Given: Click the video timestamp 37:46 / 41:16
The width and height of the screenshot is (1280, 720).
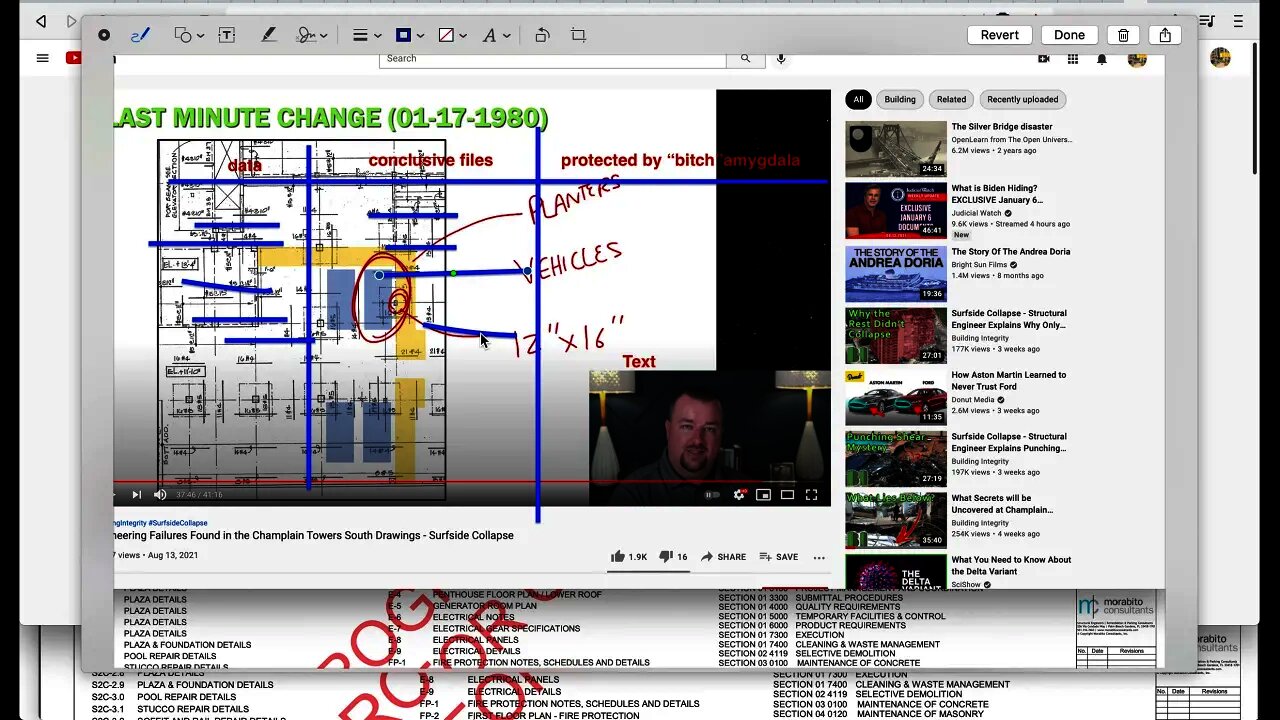Looking at the screenshot, I should click(199, 494).
